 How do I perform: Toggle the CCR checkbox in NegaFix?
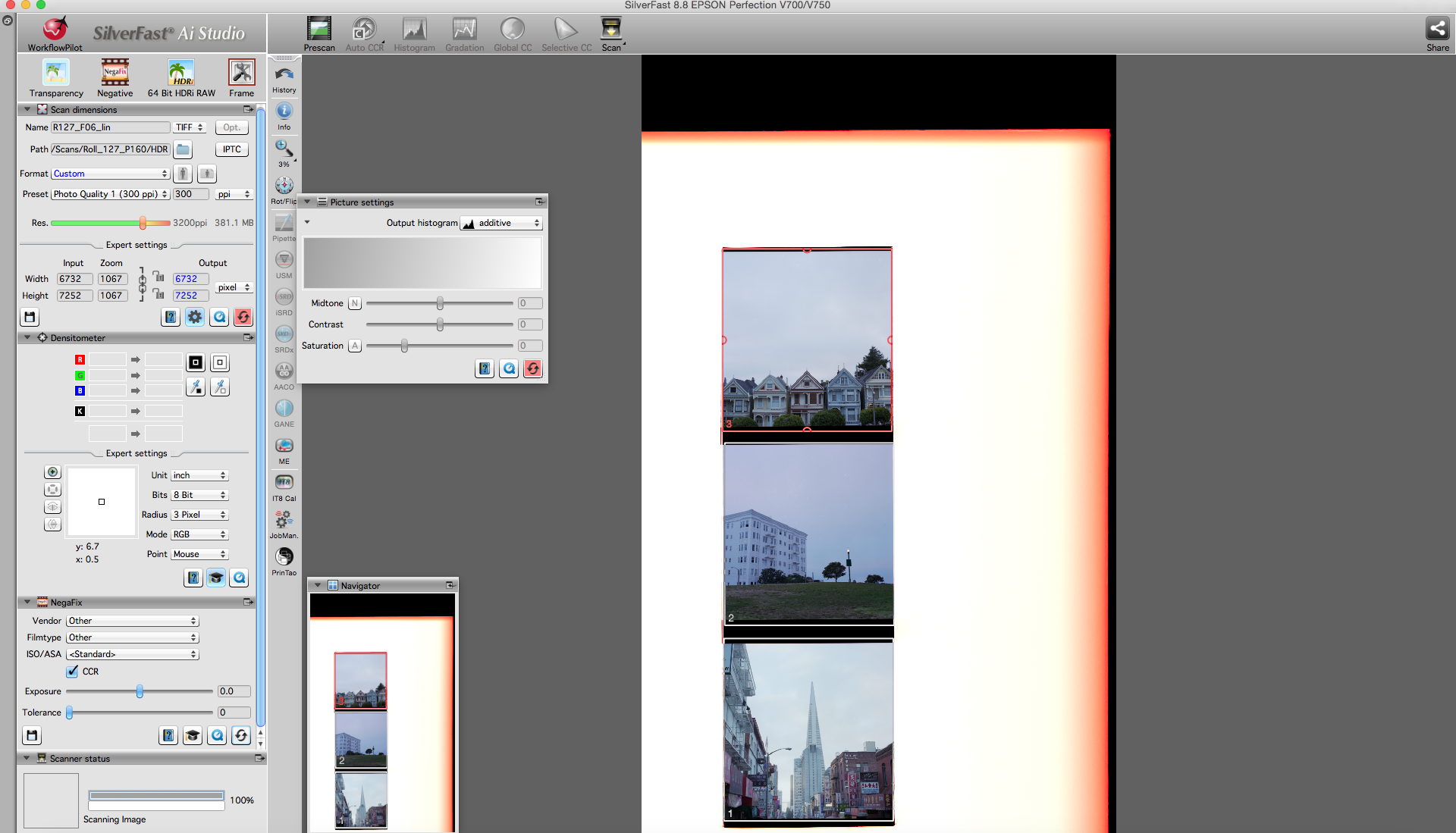[72, 672]
